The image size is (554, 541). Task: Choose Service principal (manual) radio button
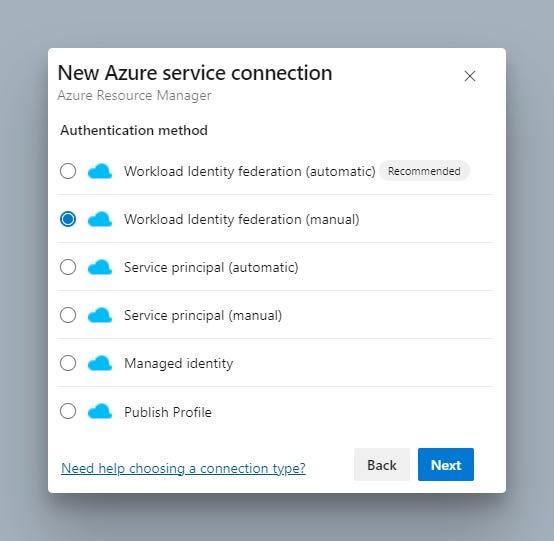[x=68, y=315]
